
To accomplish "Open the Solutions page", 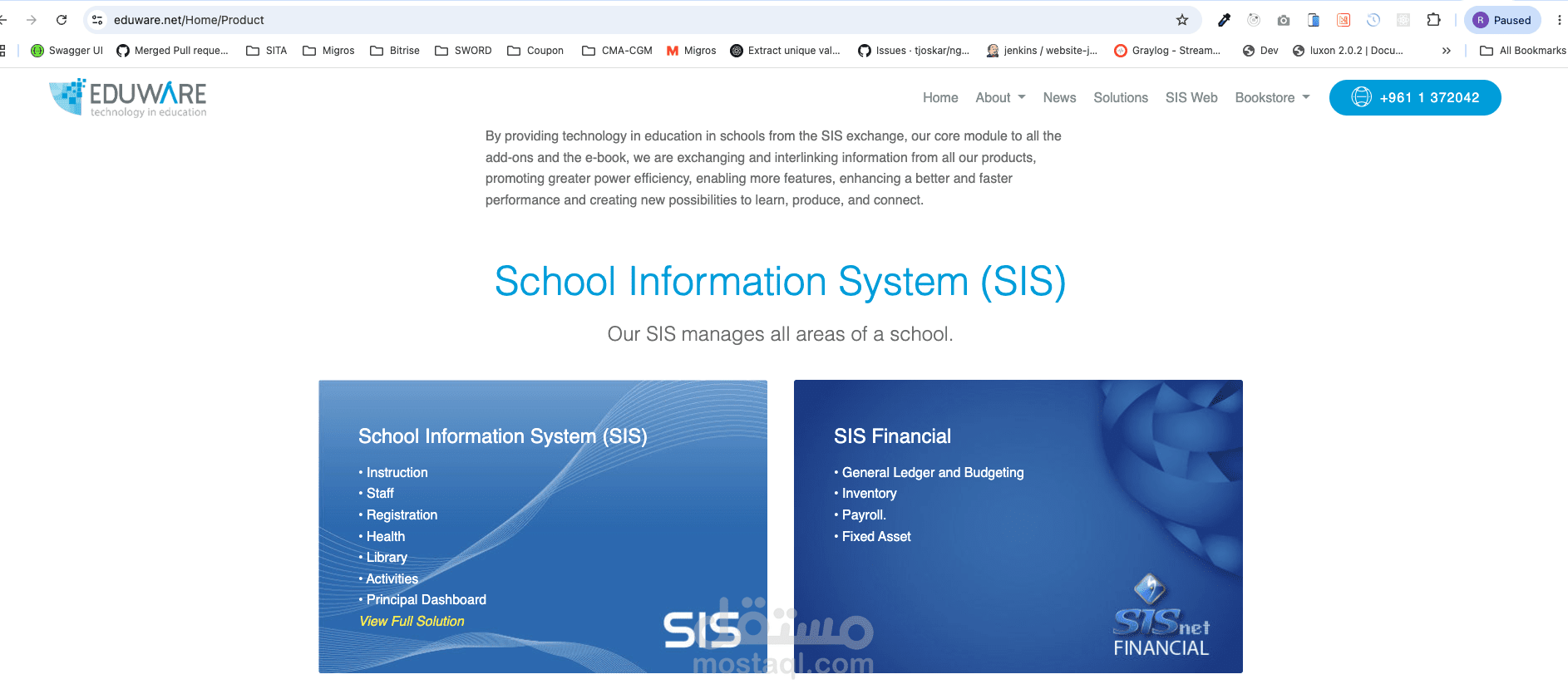I will coord(1121,97).
